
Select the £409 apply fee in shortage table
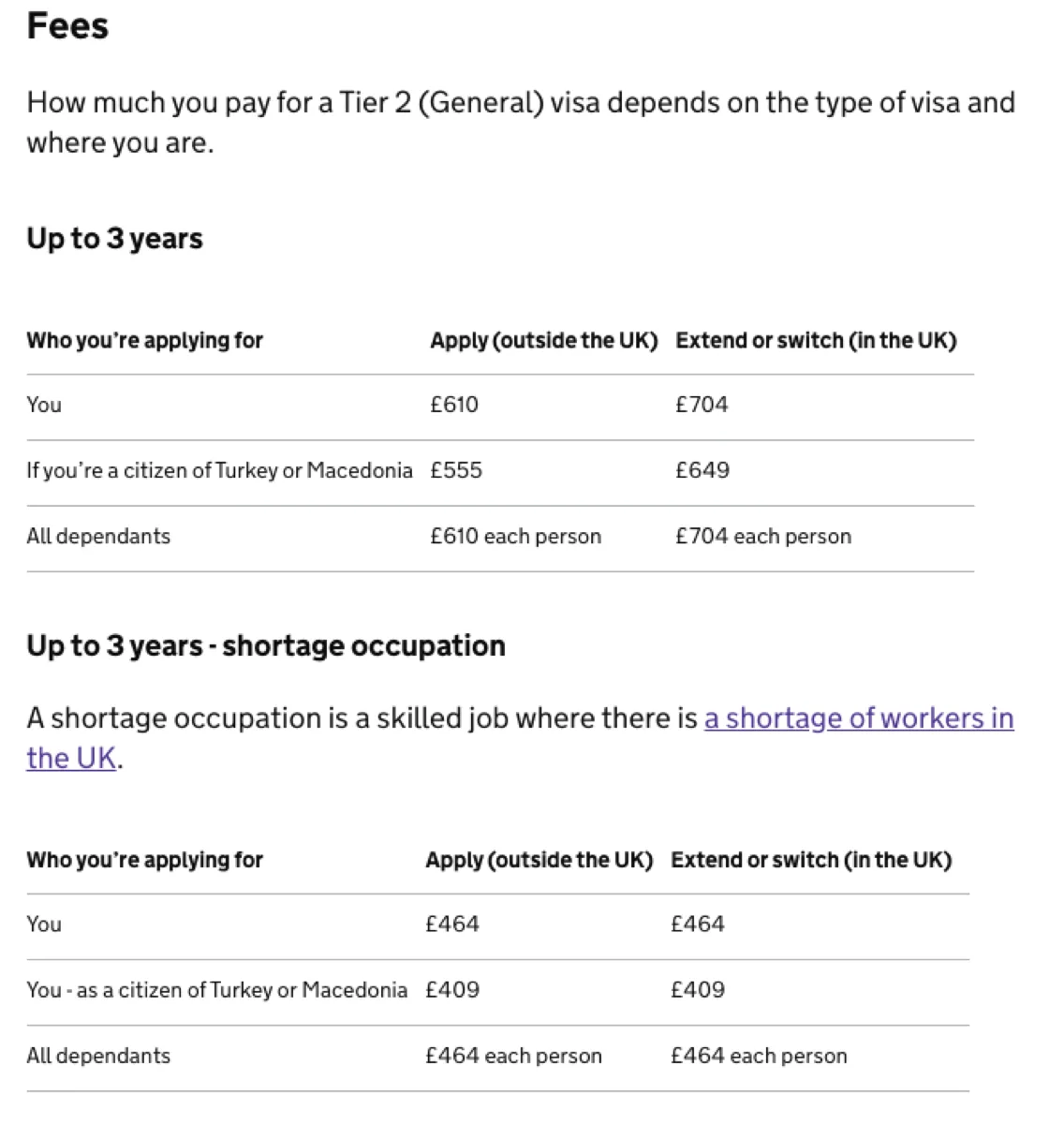(452, 990)
